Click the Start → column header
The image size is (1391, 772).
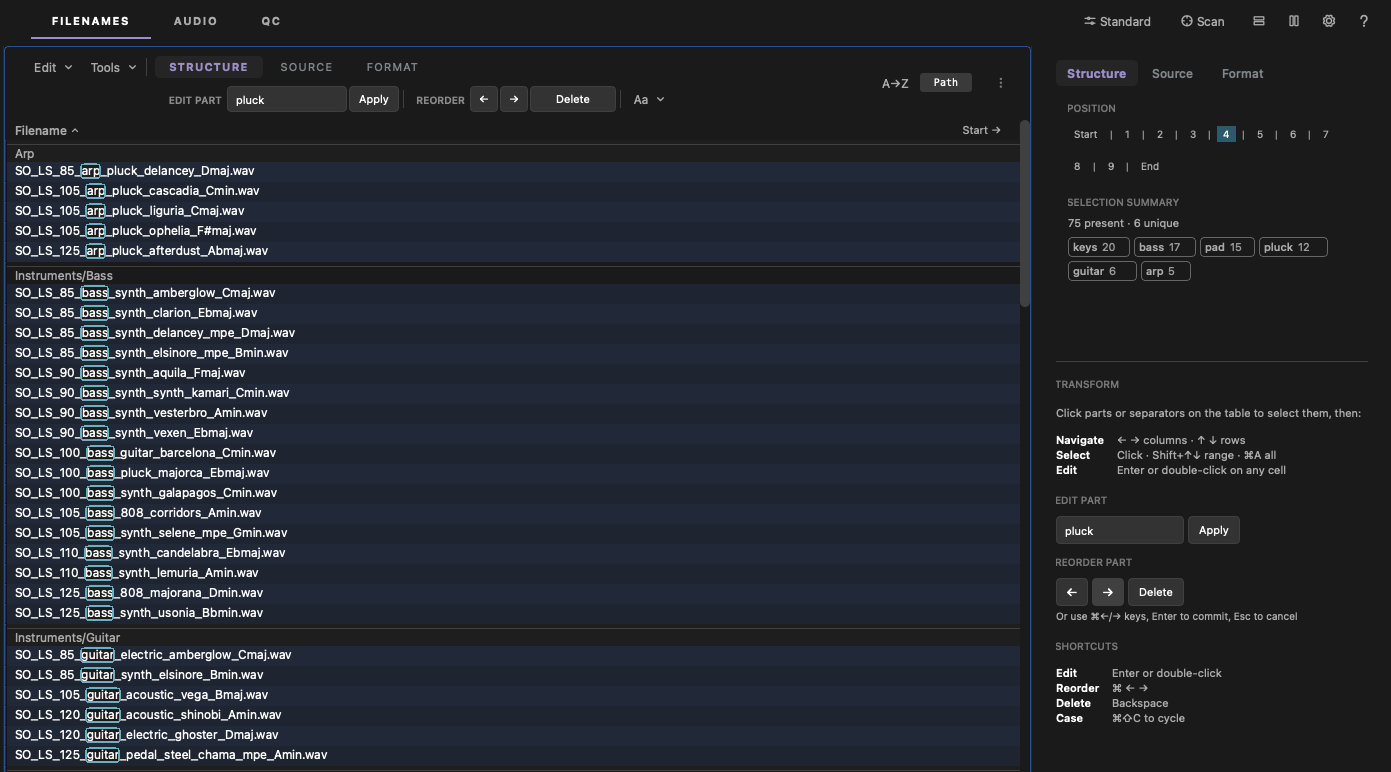pyautogui.click(x=981, y=130)
